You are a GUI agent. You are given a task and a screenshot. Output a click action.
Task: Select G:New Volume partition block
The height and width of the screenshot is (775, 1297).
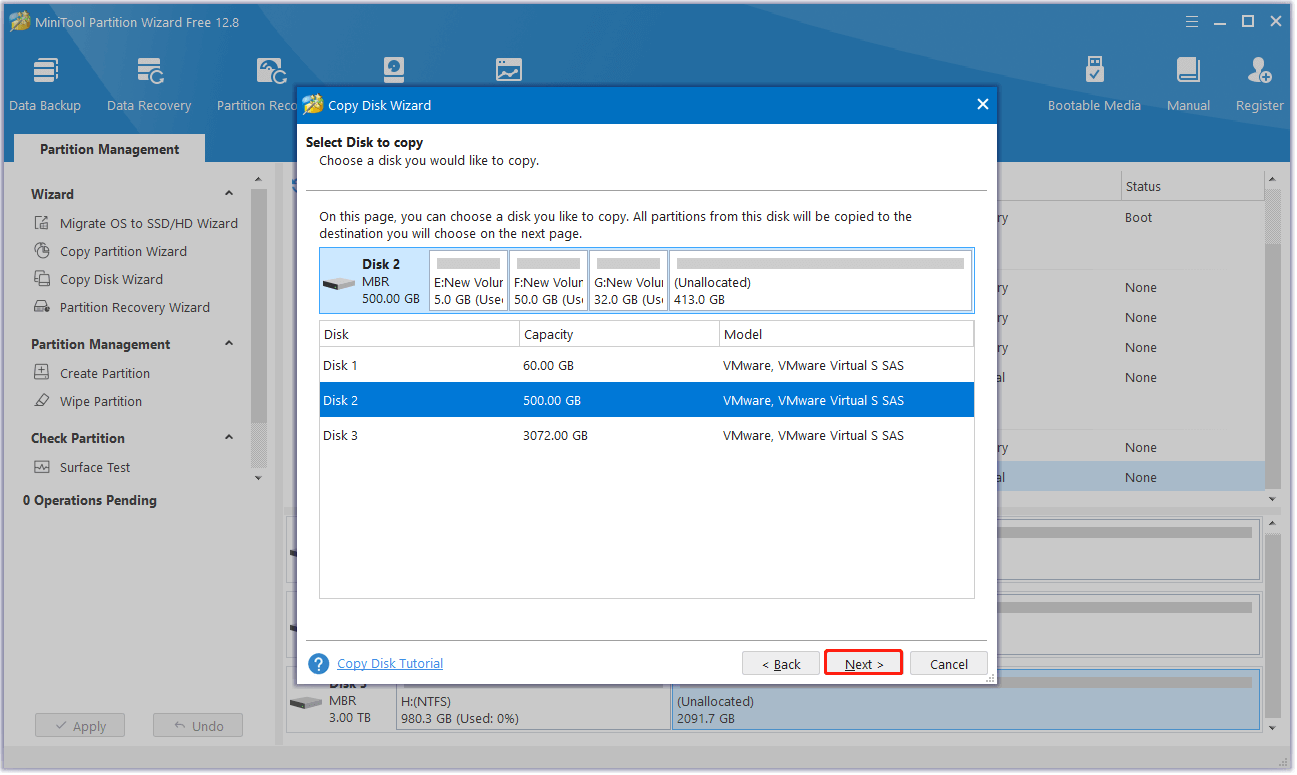coord(628,280)
